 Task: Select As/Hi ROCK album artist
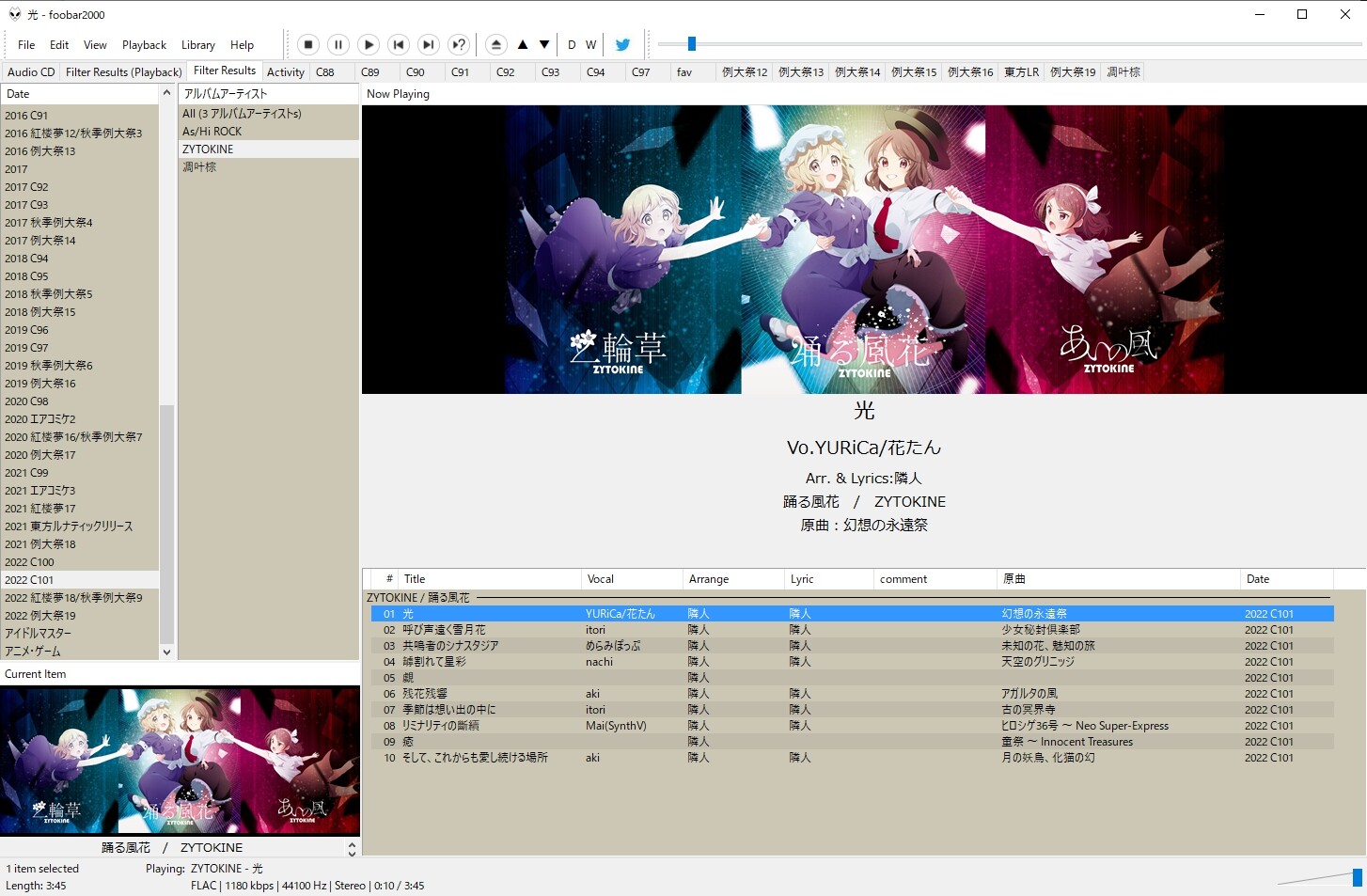[212, 132]
